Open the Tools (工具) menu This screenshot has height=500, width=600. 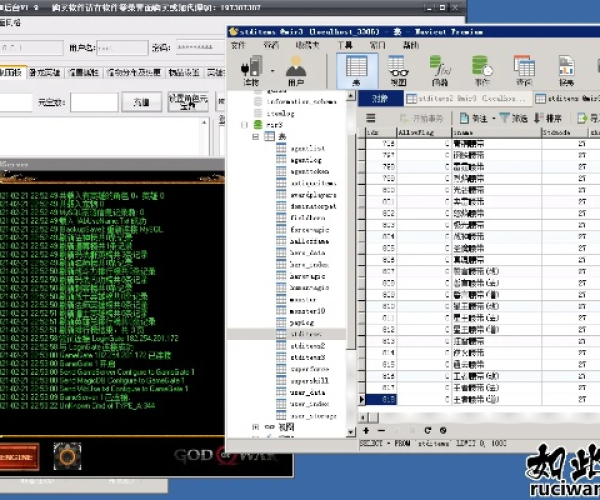(345, 45)
